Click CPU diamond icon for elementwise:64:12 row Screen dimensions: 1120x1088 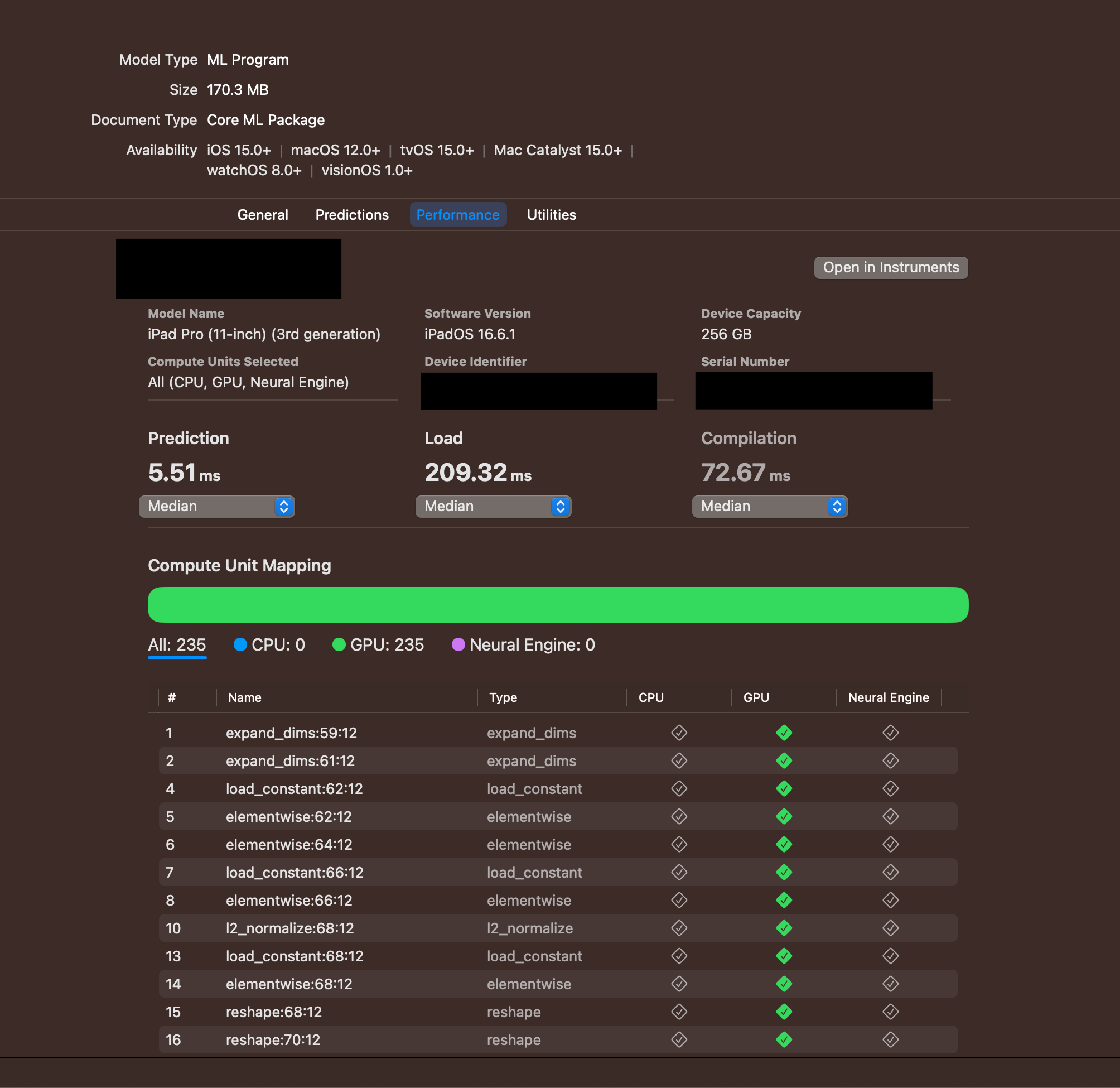pyautogui.click(x=679, y=844)
